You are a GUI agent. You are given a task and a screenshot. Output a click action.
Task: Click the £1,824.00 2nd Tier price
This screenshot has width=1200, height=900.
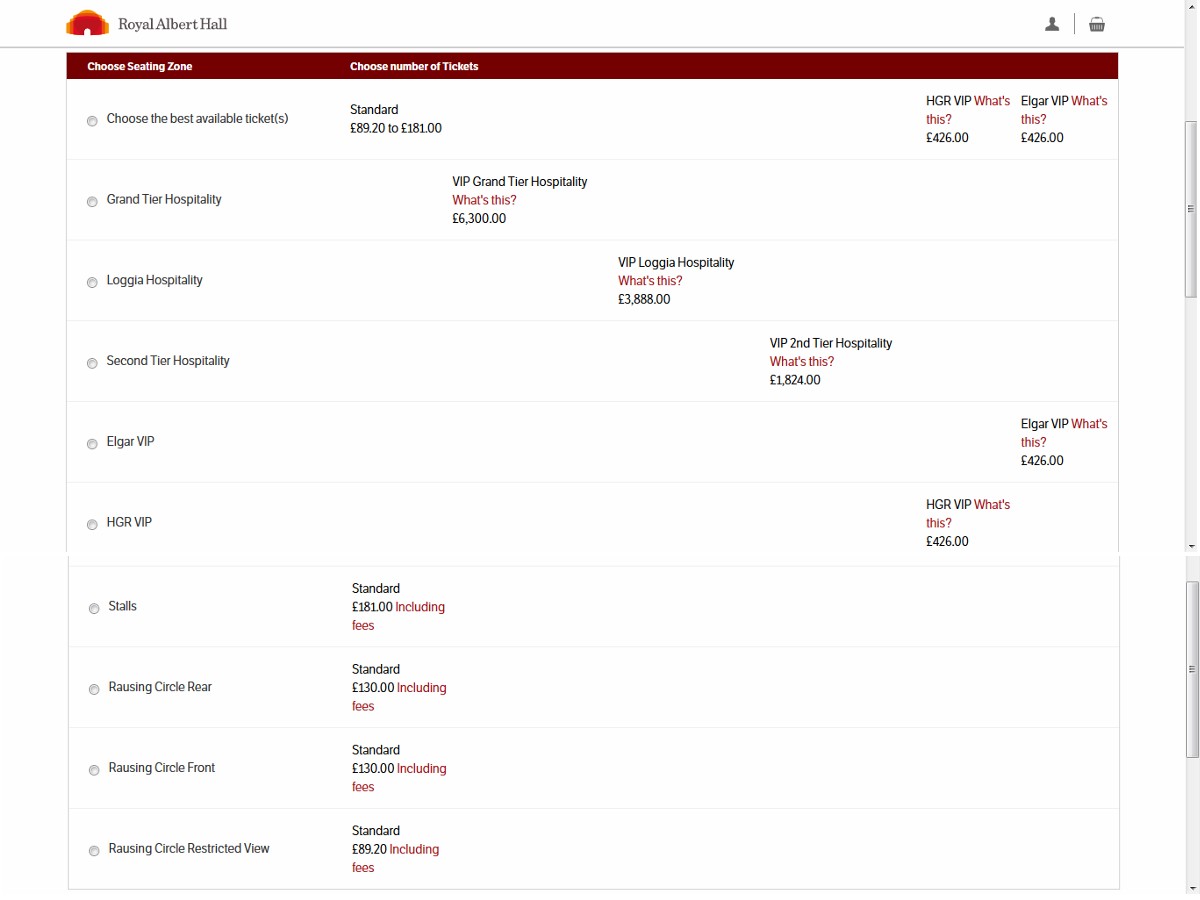[795, 381]
